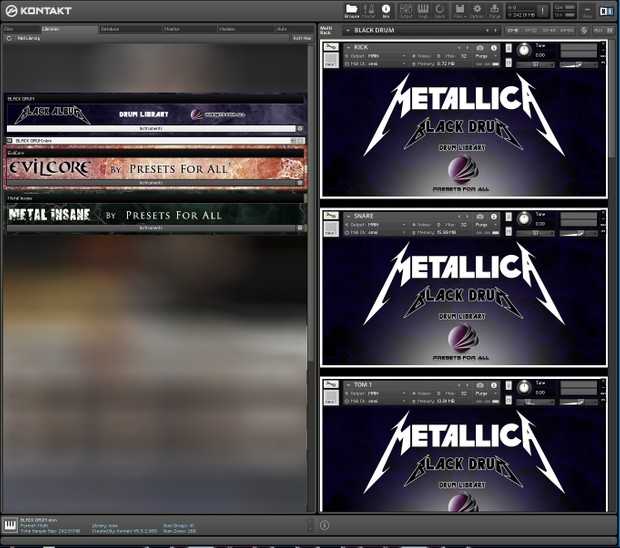
Task: Open TOM 1 snapshot camera view
Action: 480,385
